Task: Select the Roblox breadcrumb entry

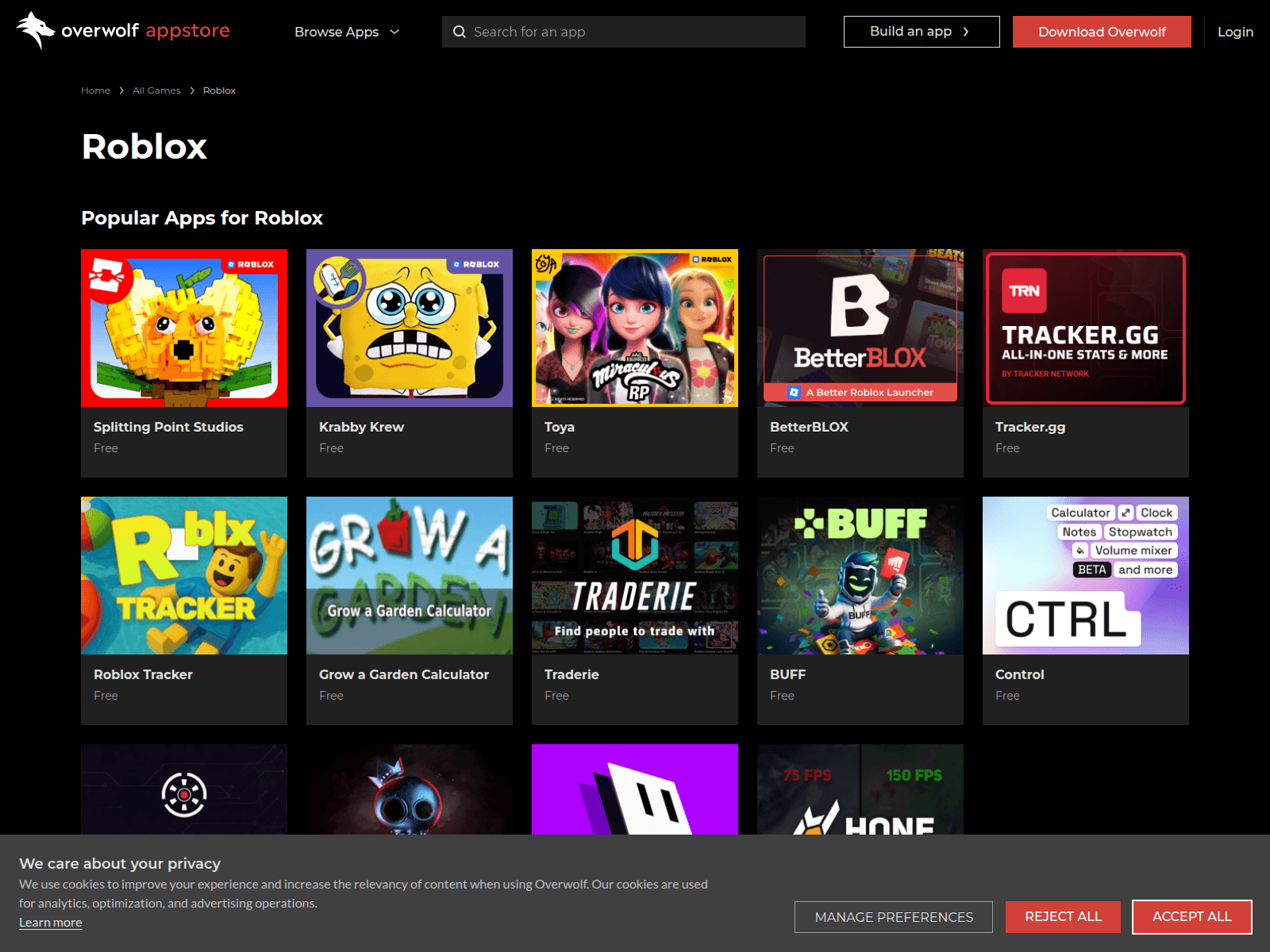Action: [x=219, y=90]
